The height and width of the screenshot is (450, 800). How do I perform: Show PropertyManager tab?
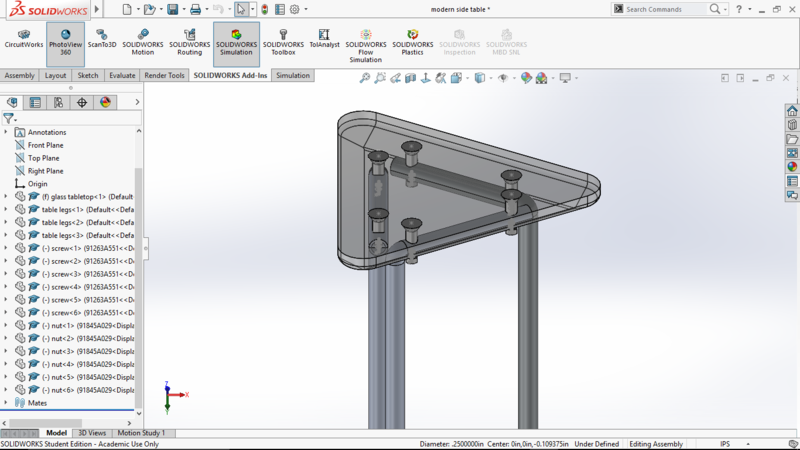pos(35,103)
